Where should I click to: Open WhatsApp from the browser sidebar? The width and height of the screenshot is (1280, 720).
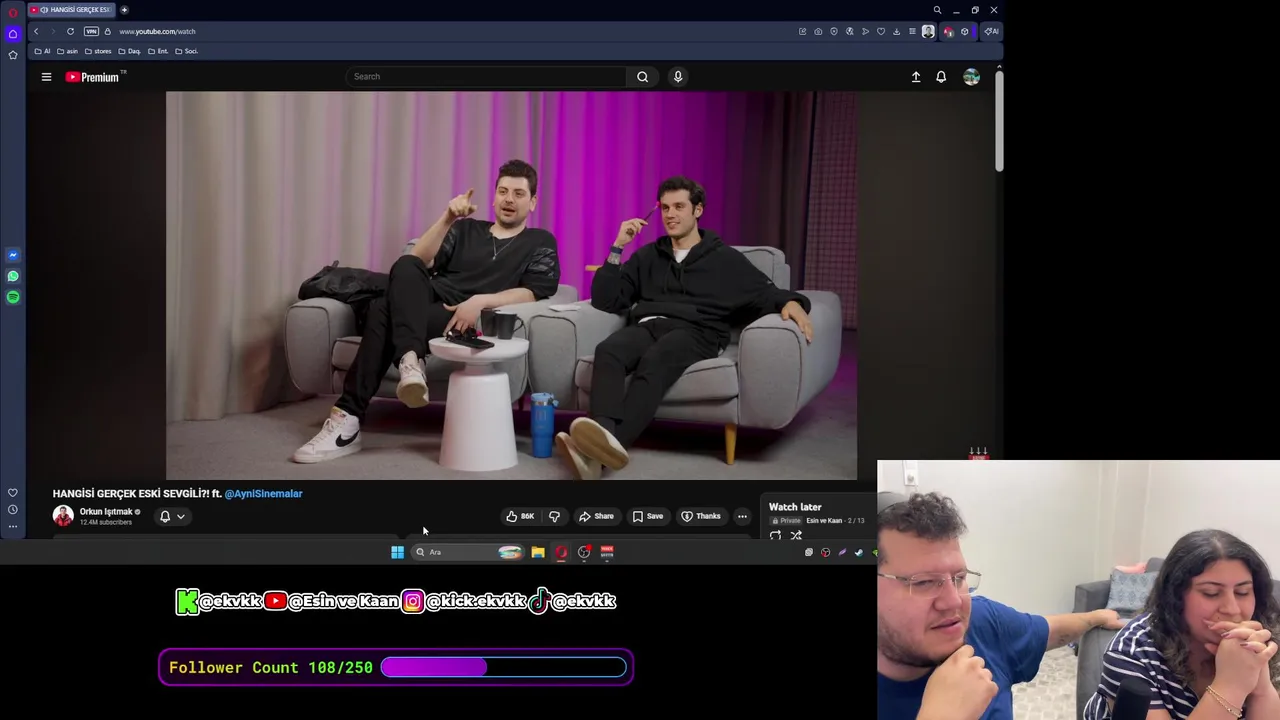tap(13, 276)
